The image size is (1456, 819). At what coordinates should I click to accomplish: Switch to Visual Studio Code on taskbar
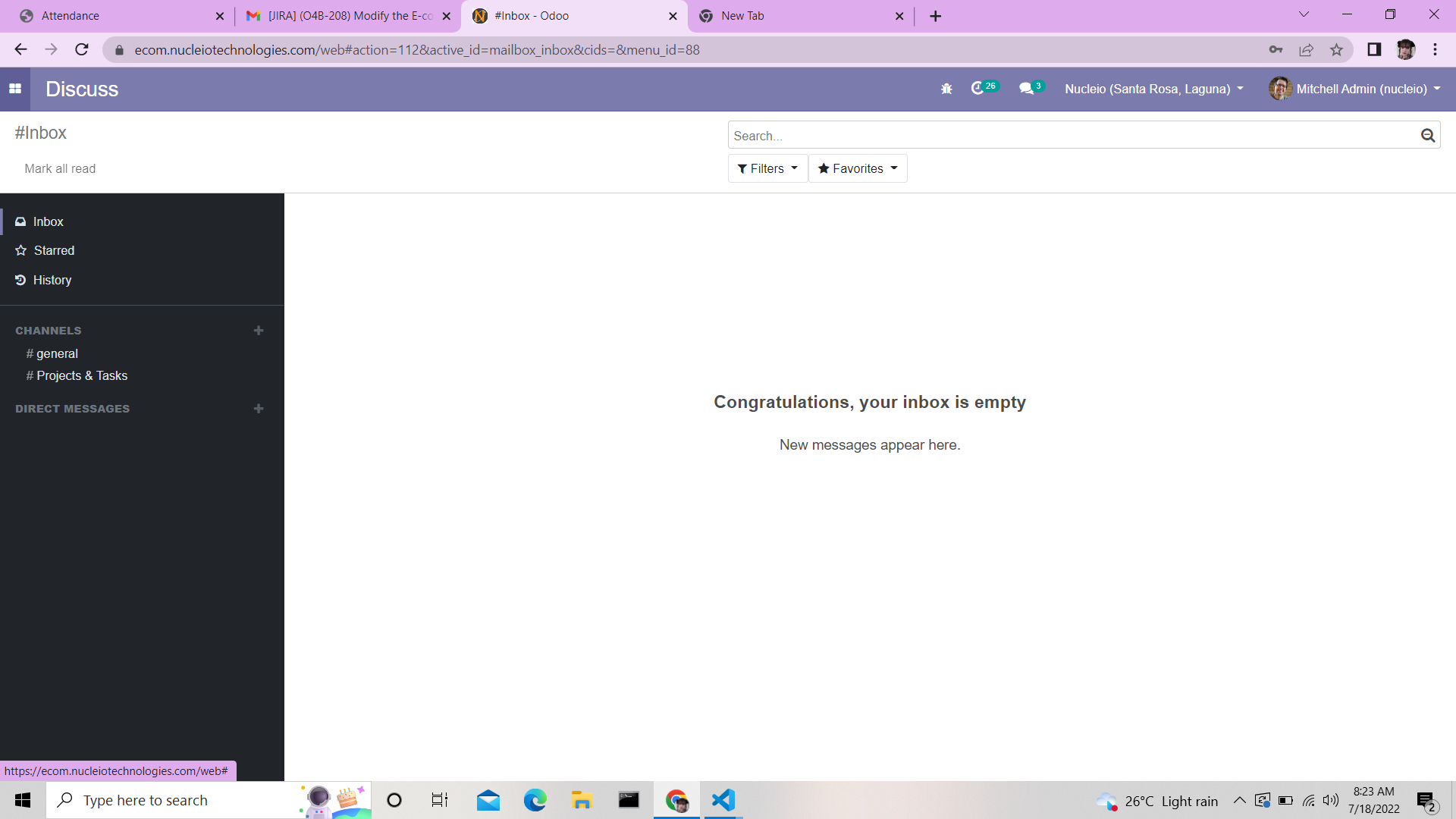tap(723, 800)
